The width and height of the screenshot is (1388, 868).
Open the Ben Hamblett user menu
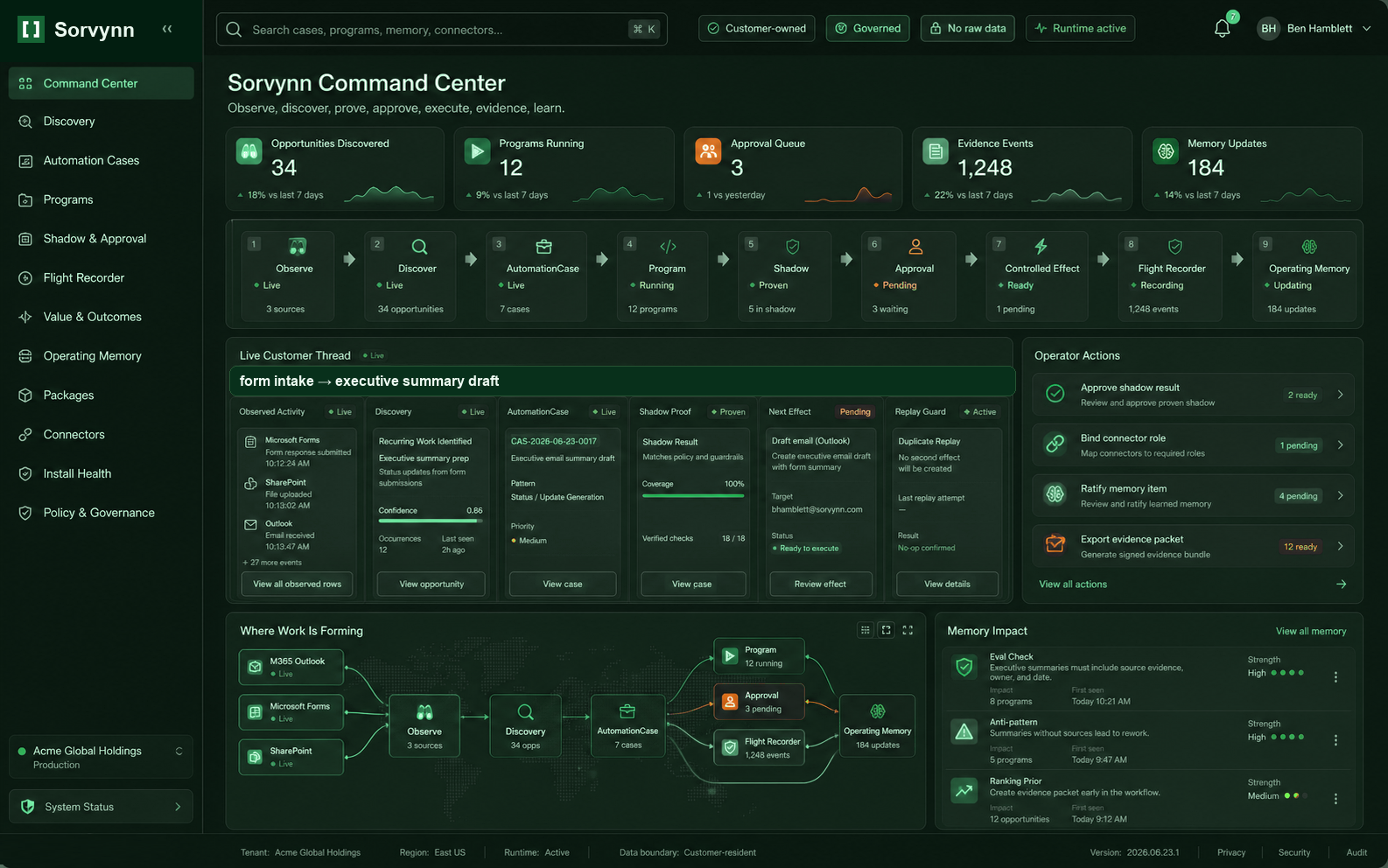1314,29
